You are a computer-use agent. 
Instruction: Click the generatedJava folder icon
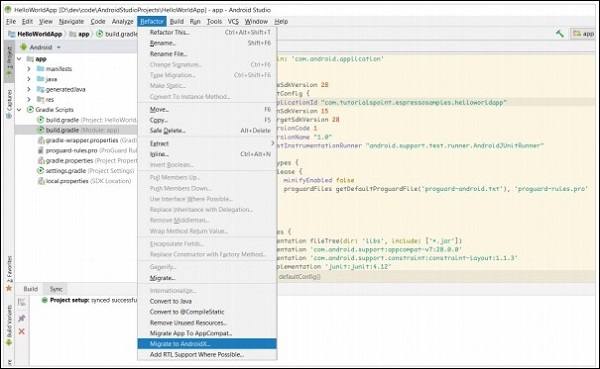[41, 89]
